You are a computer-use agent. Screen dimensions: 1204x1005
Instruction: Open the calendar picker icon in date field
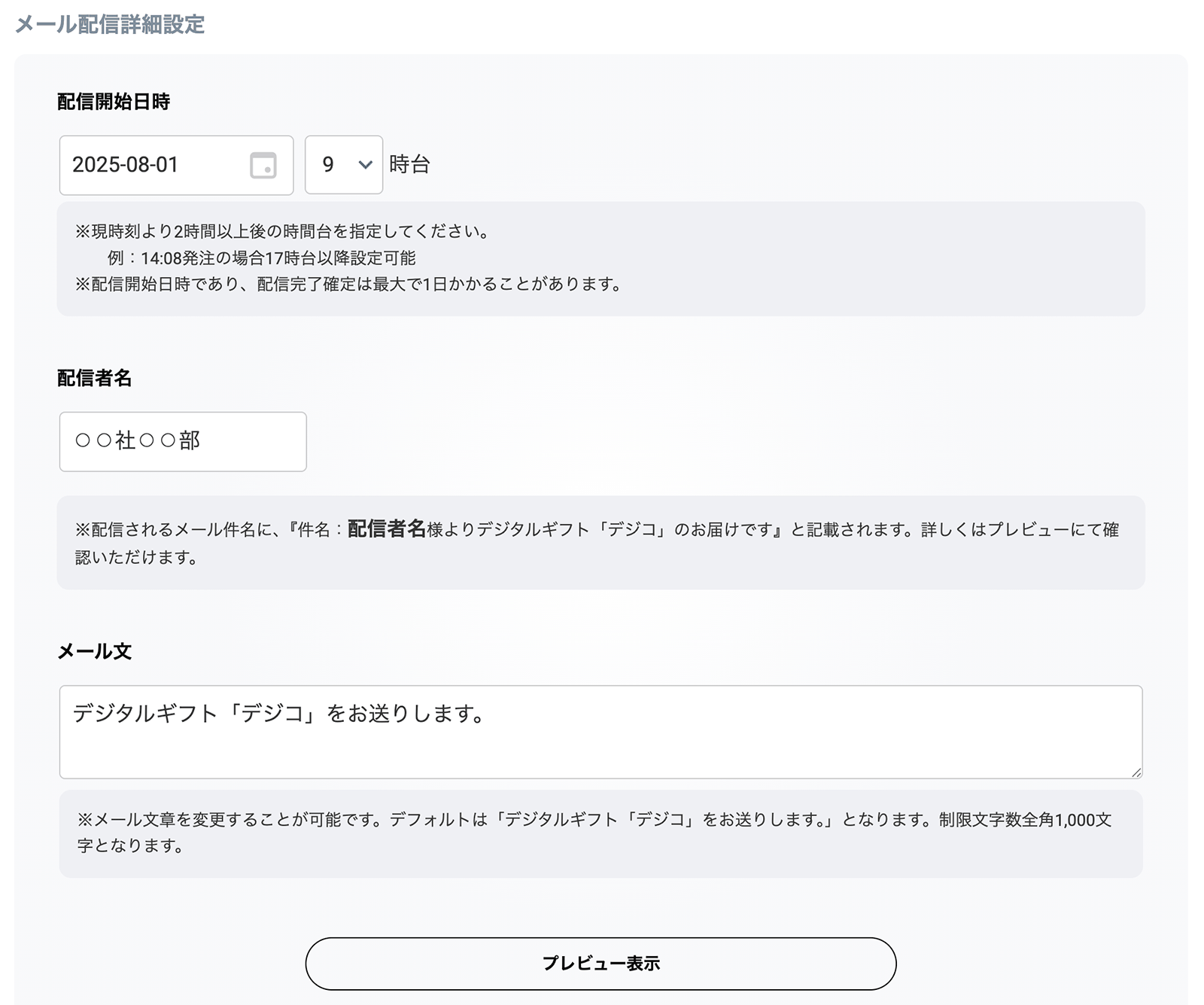click(x=263, y=165)
